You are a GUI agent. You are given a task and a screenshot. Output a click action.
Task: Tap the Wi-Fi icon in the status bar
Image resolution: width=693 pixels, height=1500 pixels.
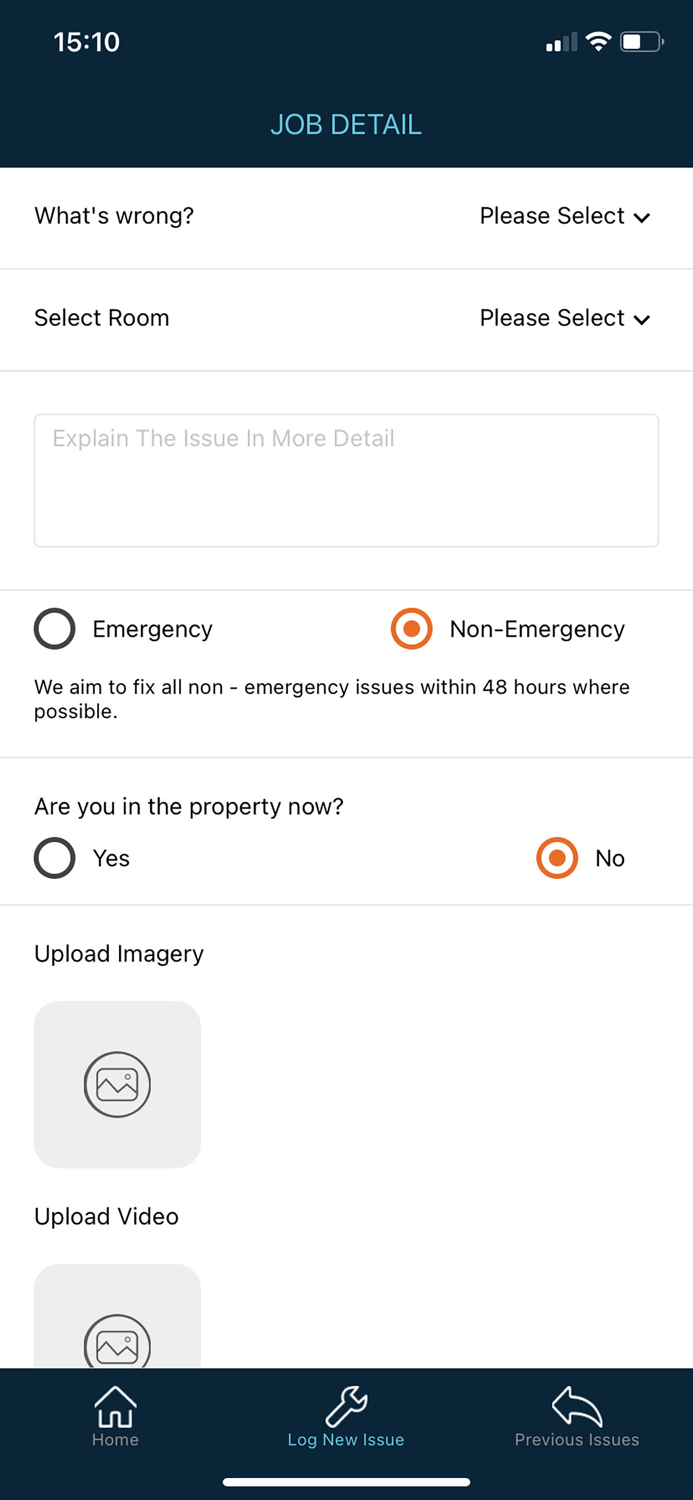pos(598,42)
